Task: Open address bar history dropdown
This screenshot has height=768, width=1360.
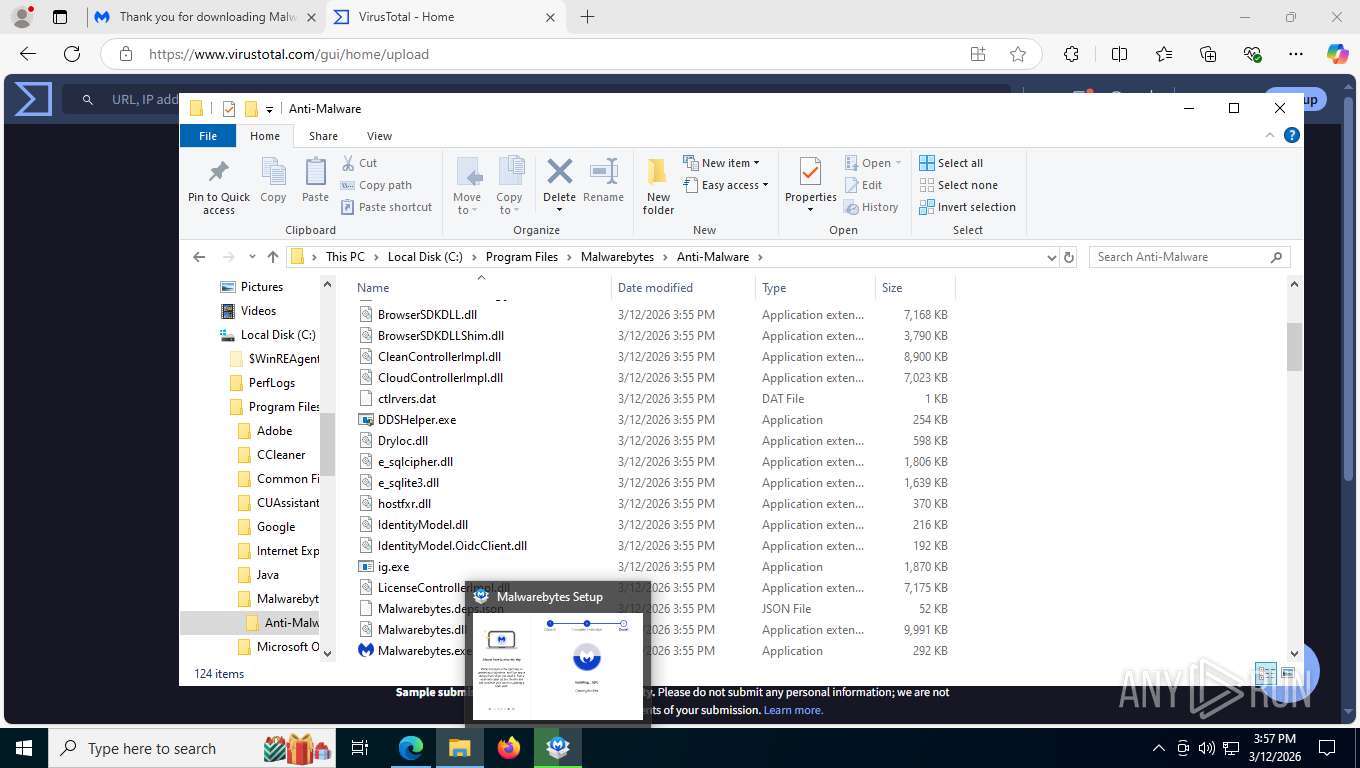Action: [x=1051, y=257]
